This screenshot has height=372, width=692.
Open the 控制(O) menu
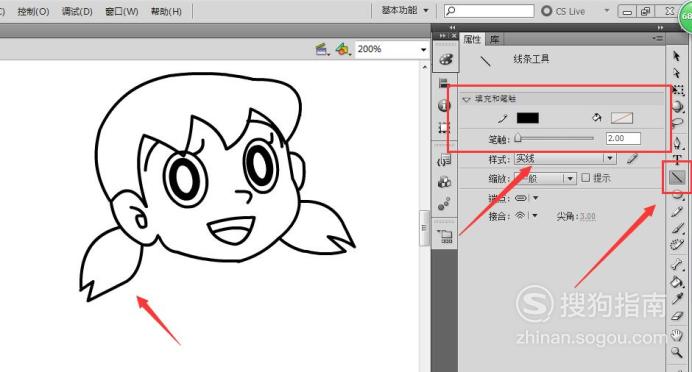click(33, 11)
